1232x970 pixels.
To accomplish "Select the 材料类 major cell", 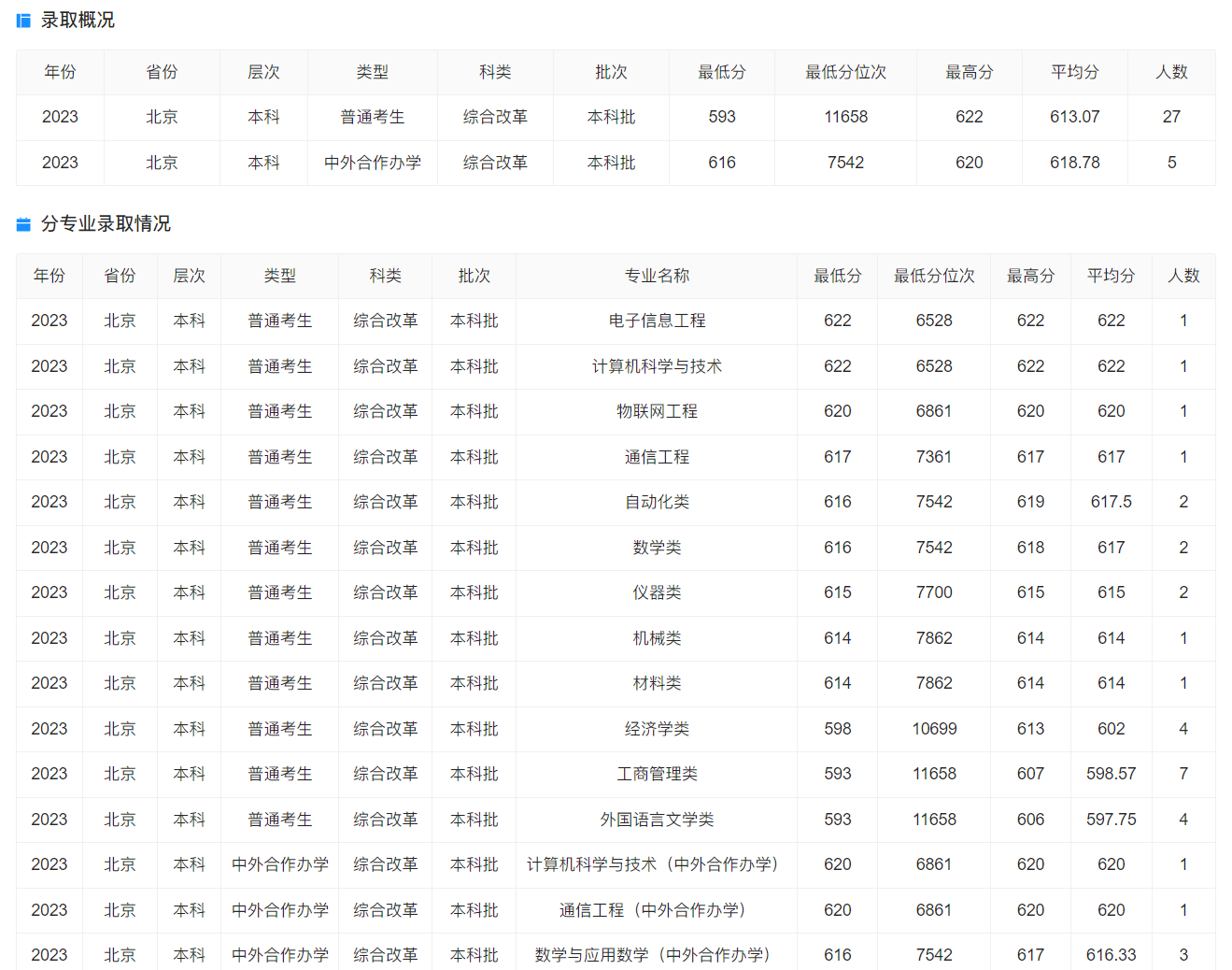I will point(657,683).
